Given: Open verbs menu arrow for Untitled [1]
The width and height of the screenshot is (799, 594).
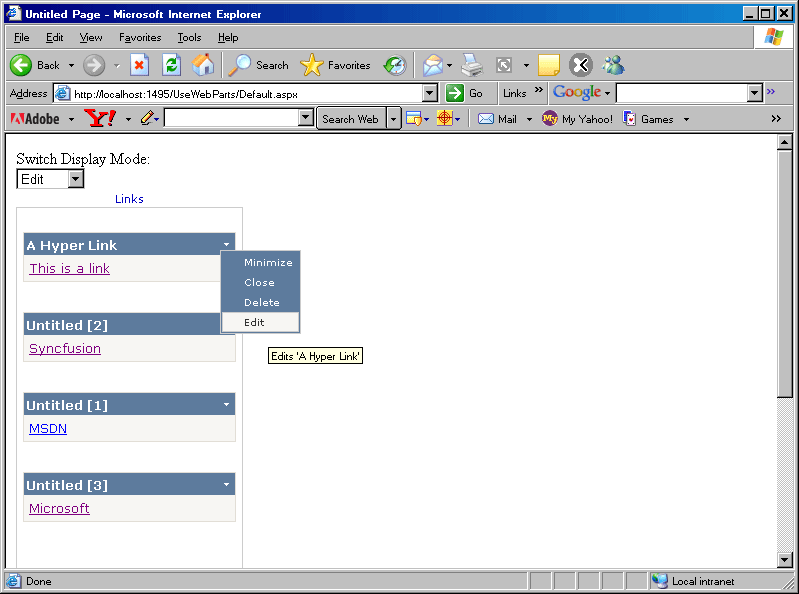Looking at the screenshot, I should 227,405.
